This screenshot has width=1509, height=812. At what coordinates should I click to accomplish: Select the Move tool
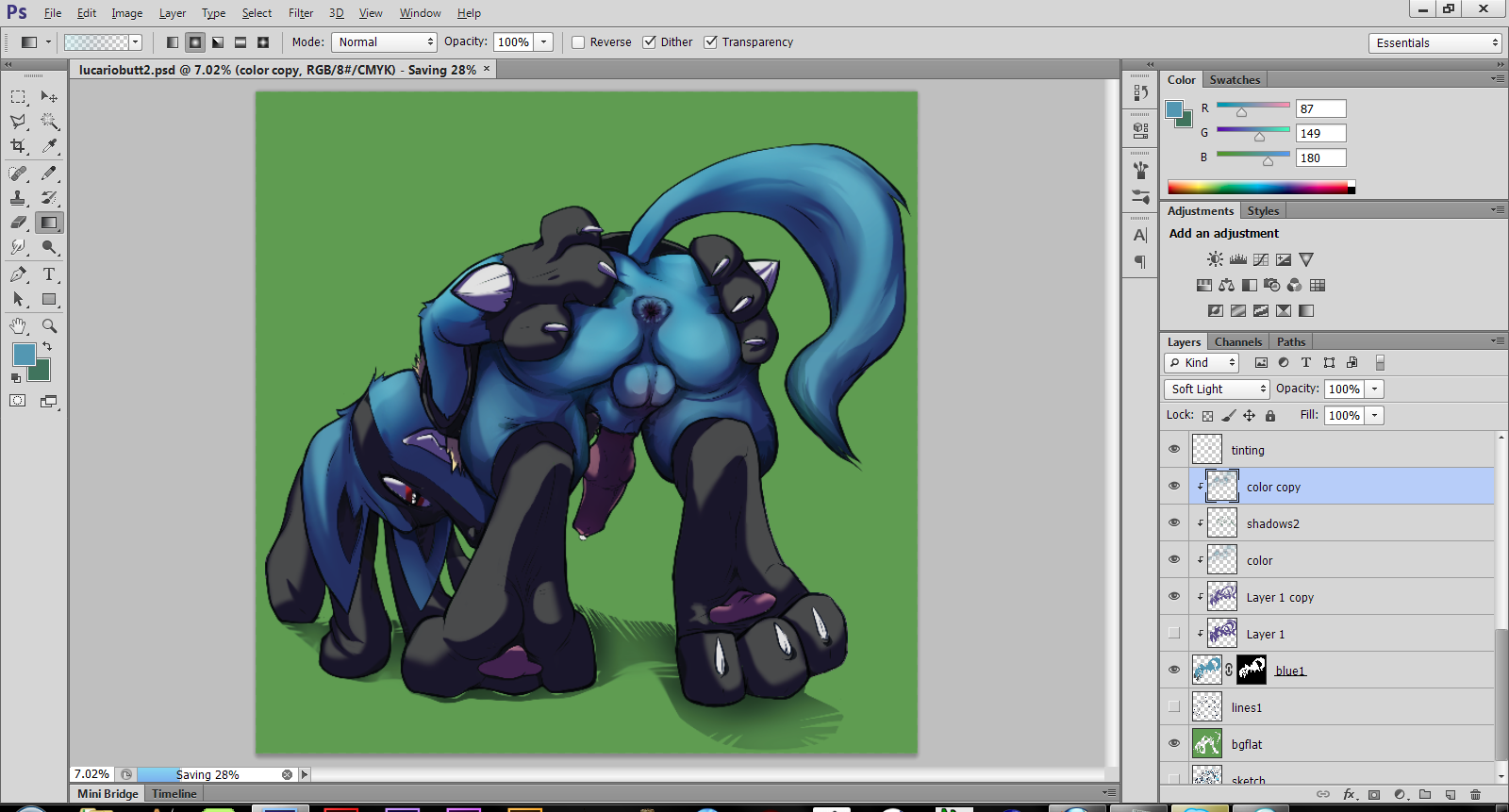pyautogui.click(x=49, y=97)
